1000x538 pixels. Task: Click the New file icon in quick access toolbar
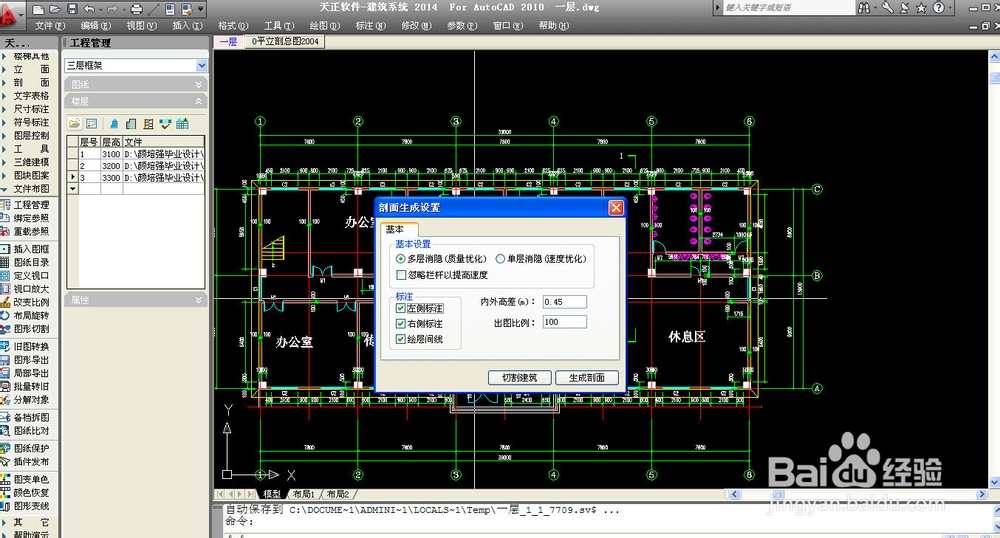point(38,9)
